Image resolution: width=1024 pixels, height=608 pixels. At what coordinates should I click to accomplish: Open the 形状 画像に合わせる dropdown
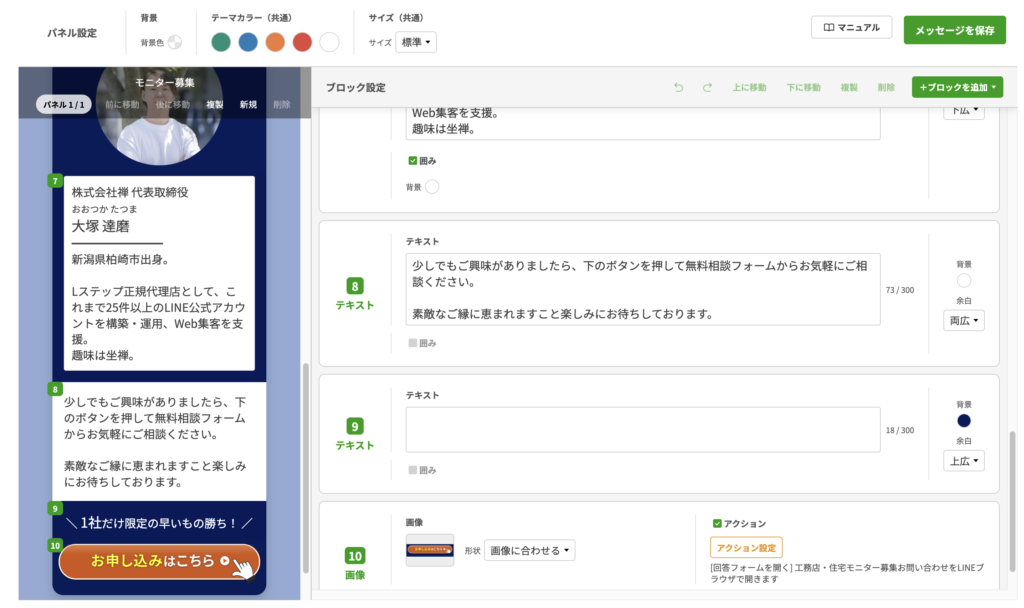[x=530, y=550]
